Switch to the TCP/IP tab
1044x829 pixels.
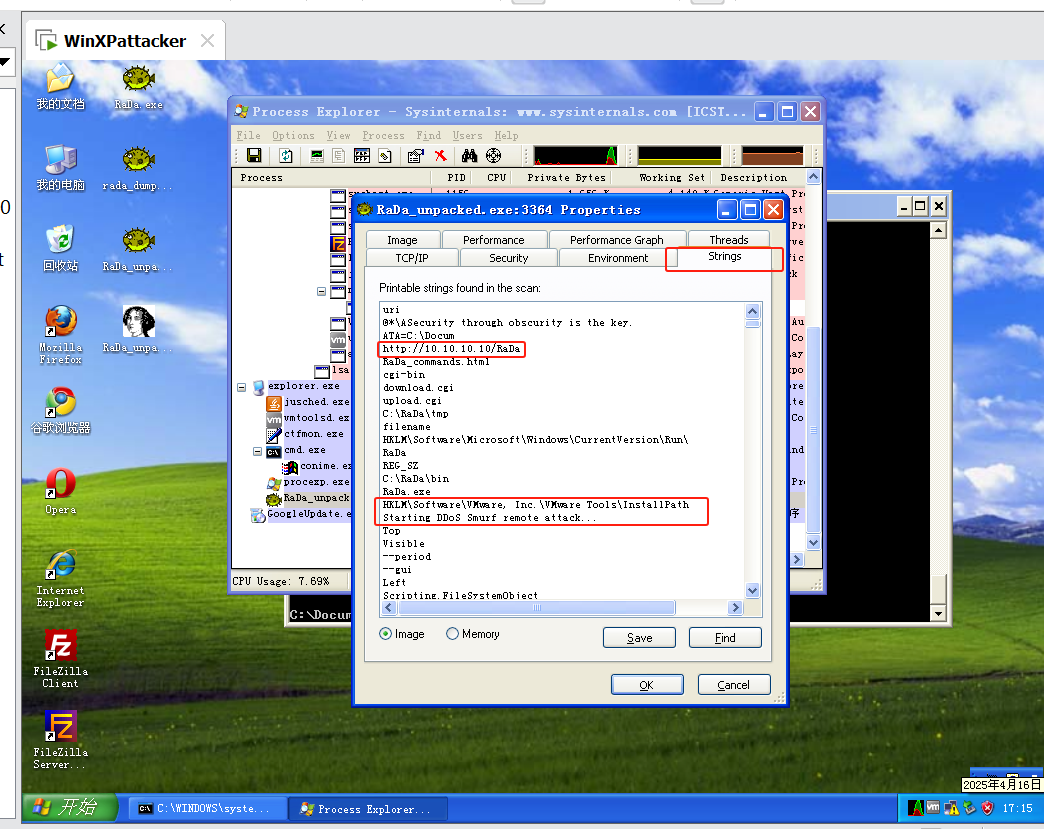pos(412,258)
